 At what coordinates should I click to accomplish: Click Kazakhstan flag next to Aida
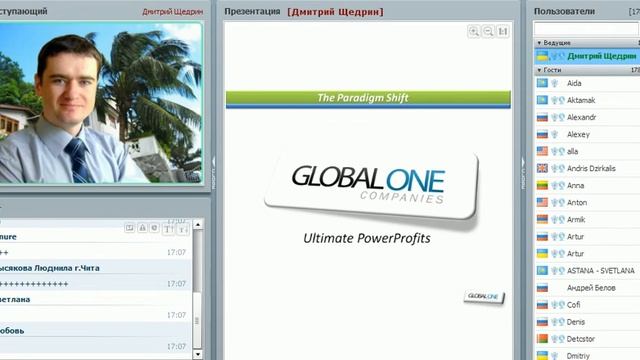(x=542, y=83)
